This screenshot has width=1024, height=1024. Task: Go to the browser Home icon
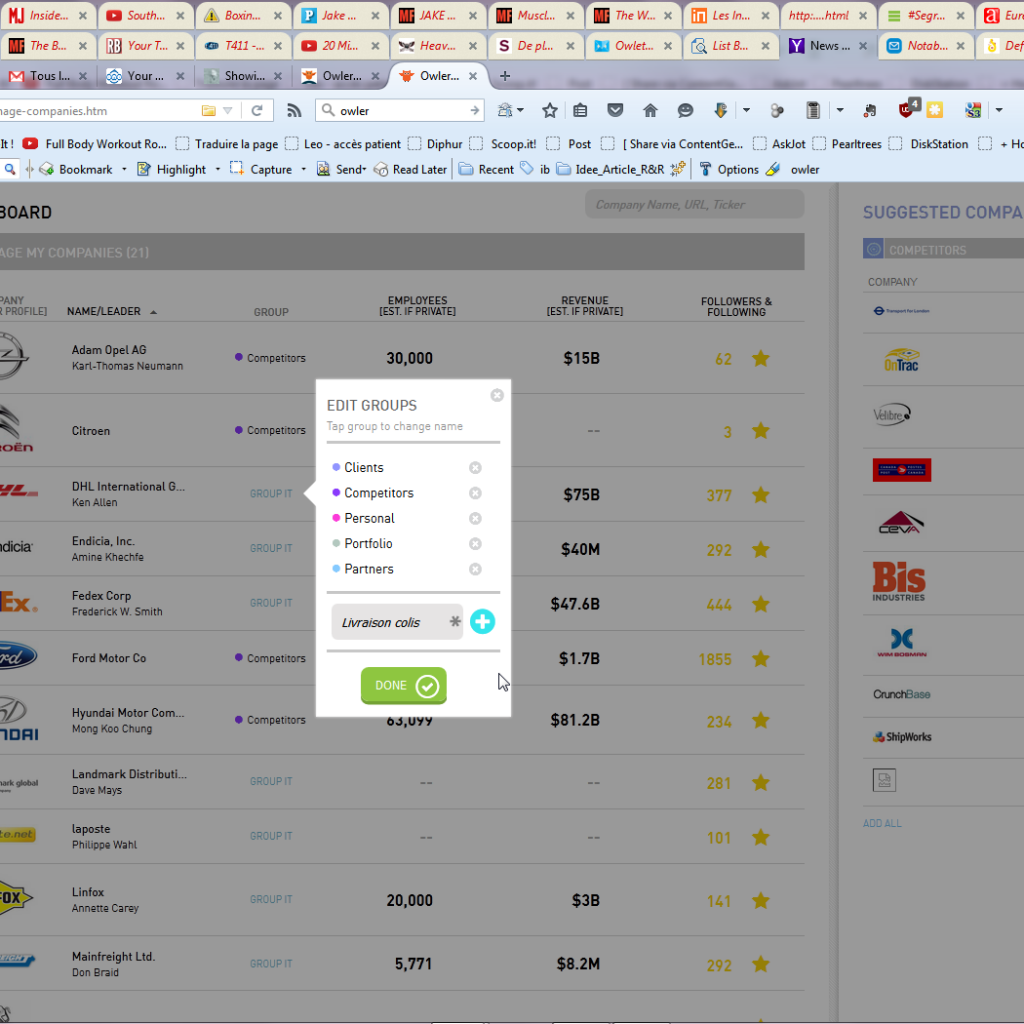pos(650,110)
